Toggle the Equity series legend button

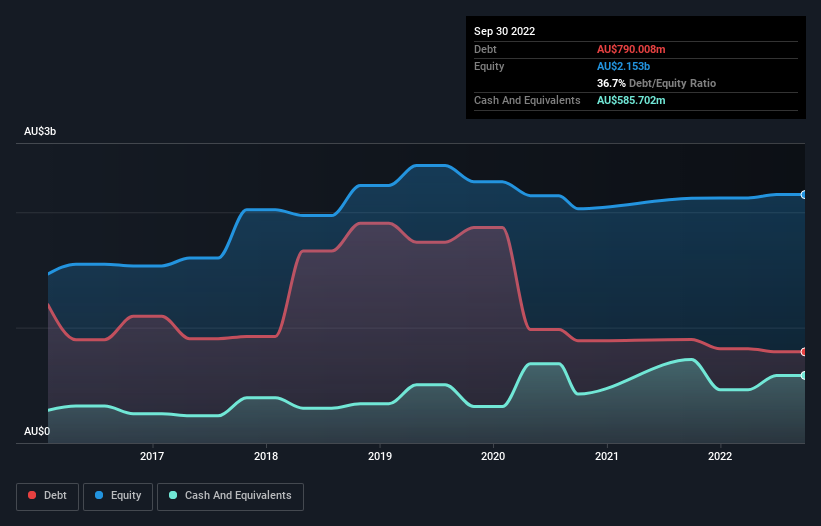118,496
